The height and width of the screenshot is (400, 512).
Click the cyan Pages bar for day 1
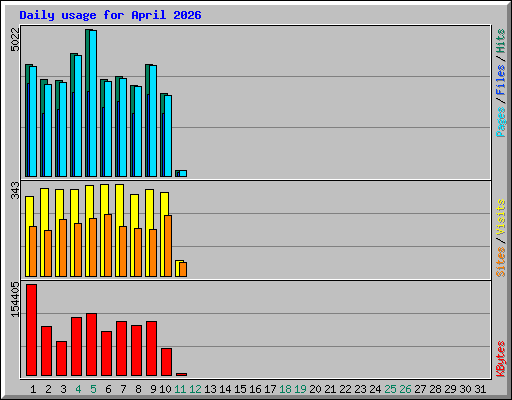(x=33, y=121)
